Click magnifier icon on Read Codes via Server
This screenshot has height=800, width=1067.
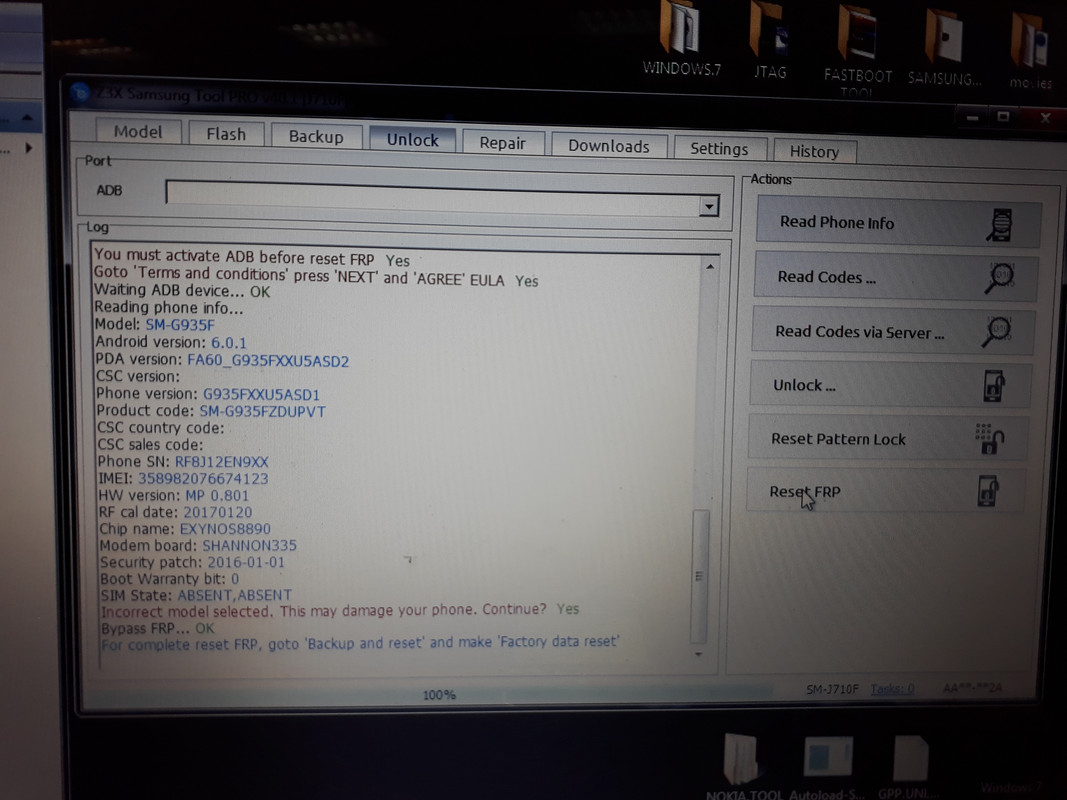pos(996,331)
